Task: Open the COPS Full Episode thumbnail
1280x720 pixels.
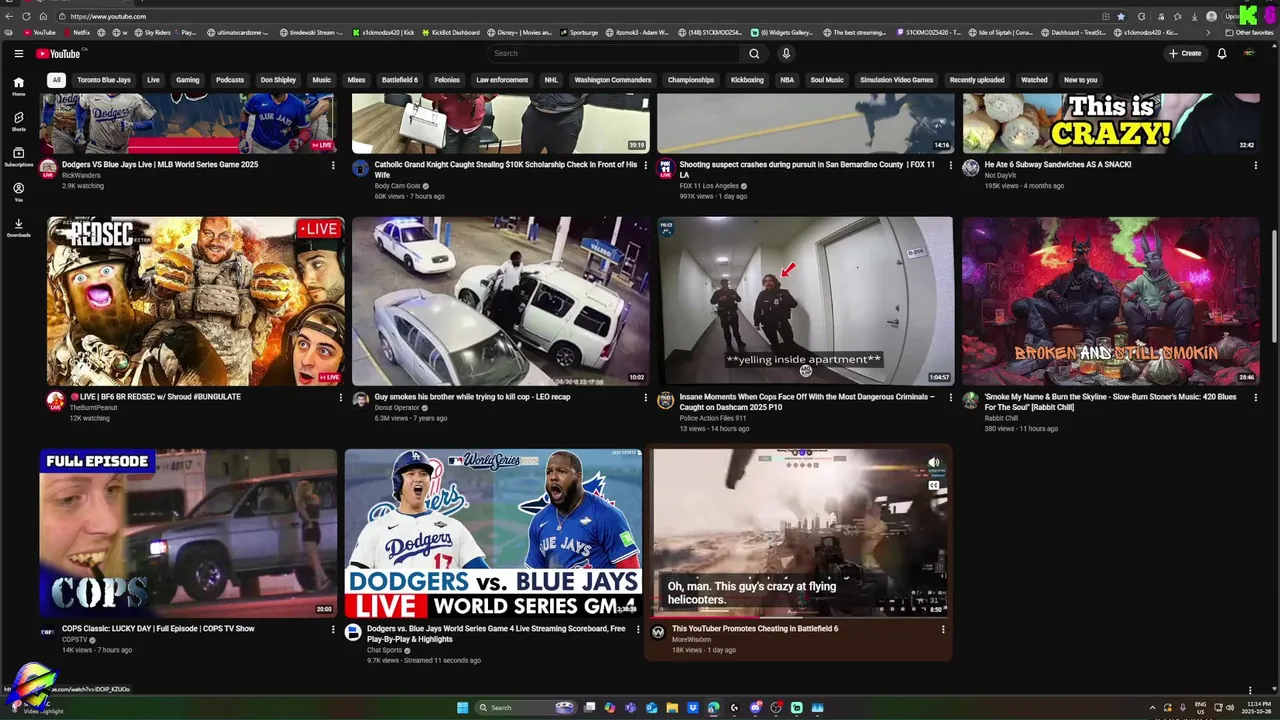Action: 188,533
